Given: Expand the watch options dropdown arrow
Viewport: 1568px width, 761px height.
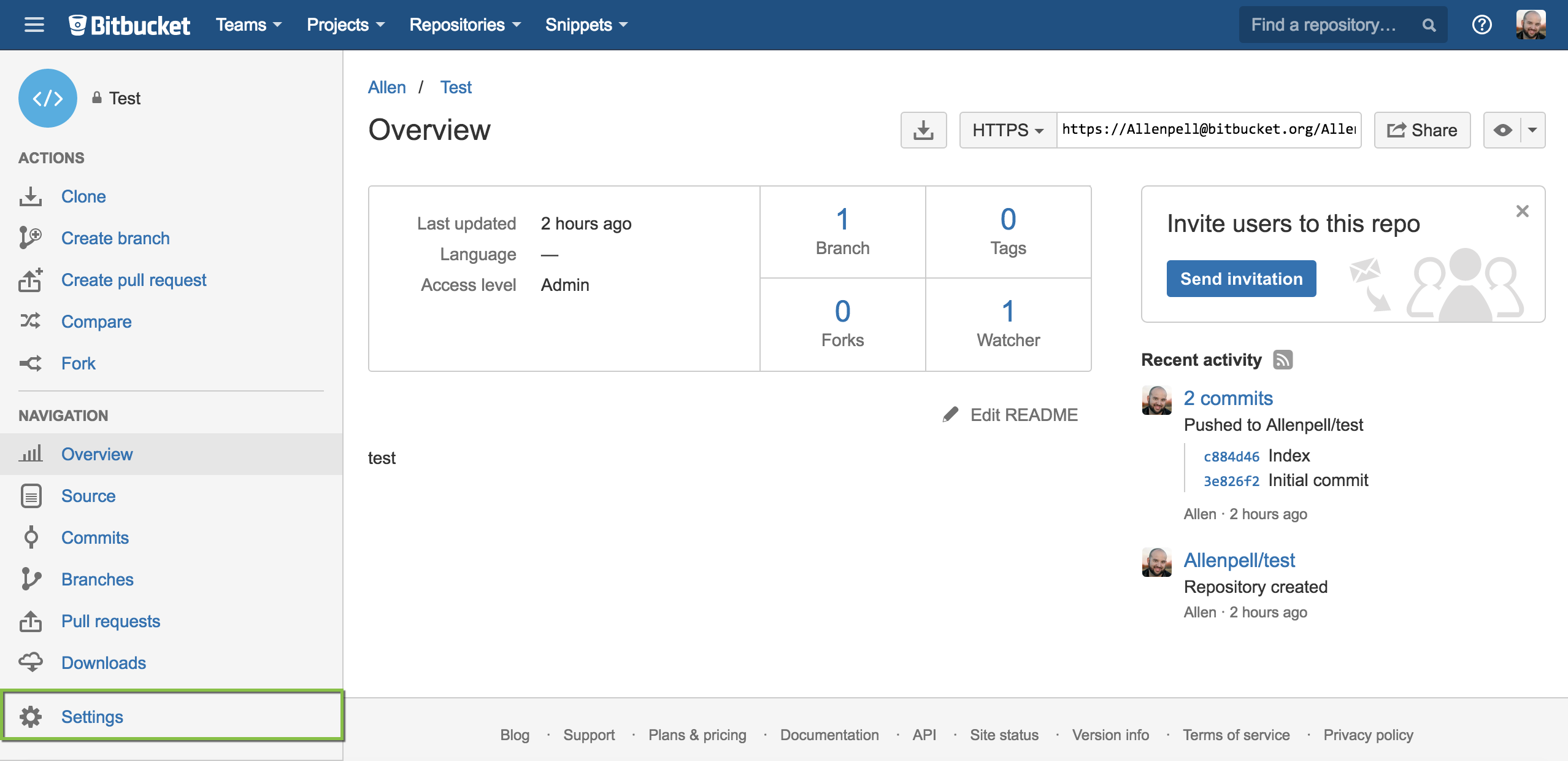Looking at the screenshot, I should [1532, 130].
